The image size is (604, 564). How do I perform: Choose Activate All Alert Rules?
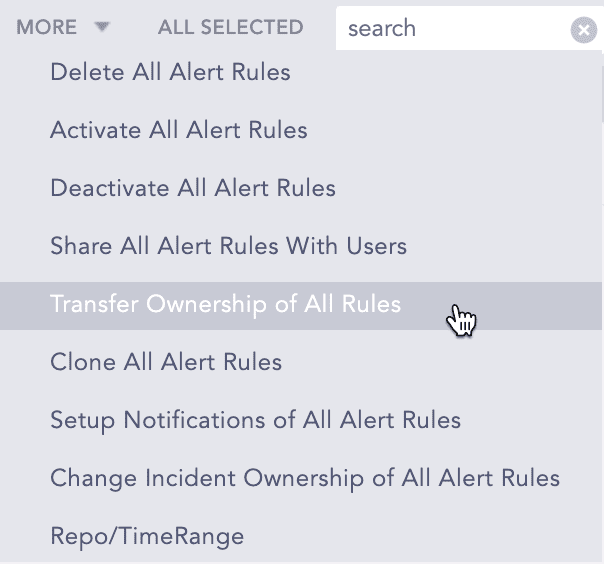(179, 130)
